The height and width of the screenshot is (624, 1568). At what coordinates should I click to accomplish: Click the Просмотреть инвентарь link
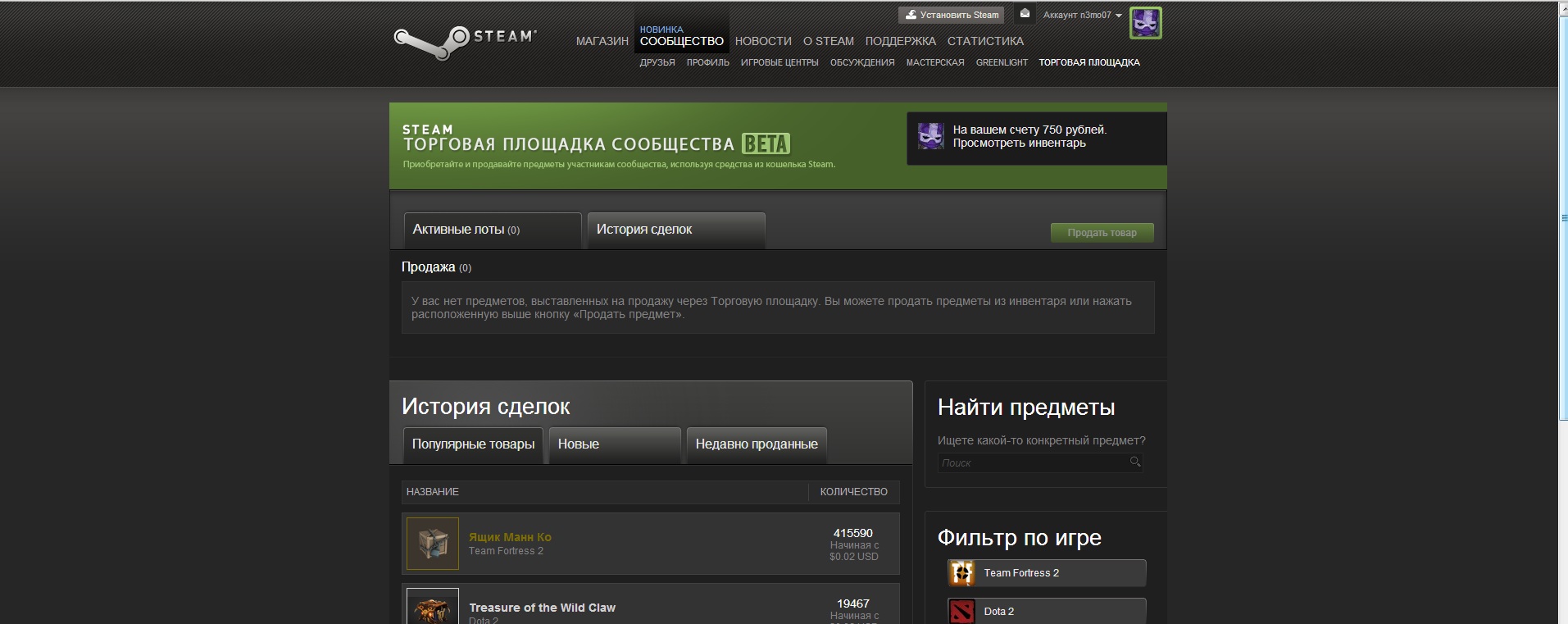[1019, 143]
